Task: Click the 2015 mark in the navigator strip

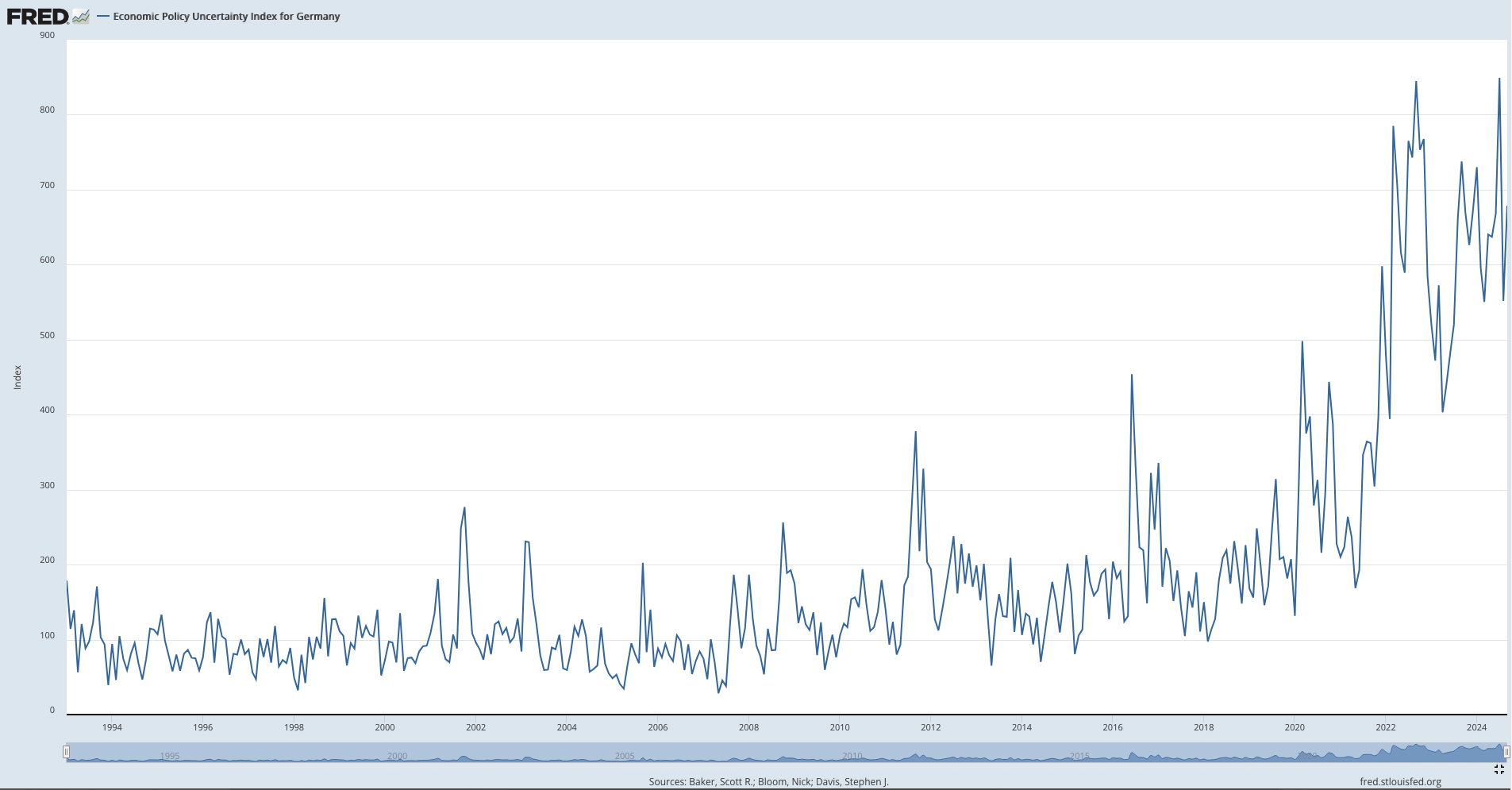Action: [1079, 756]
